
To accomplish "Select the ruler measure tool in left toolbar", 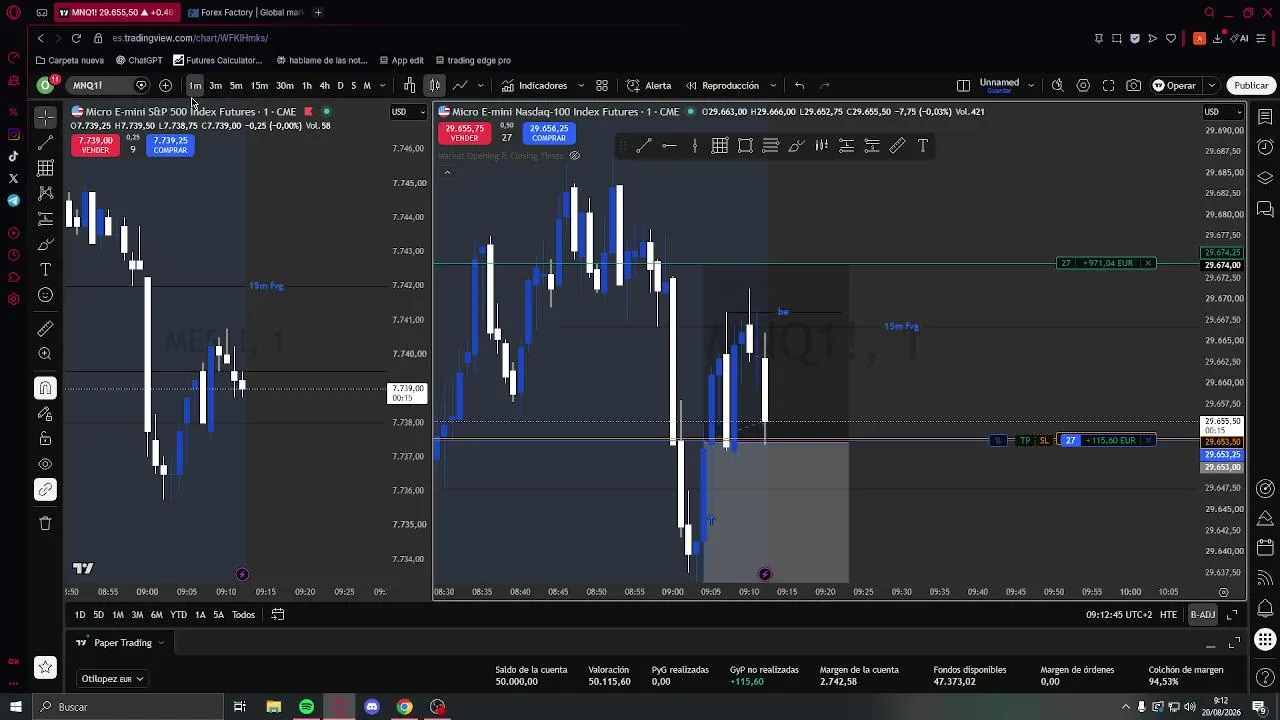I will click(45, 329).
